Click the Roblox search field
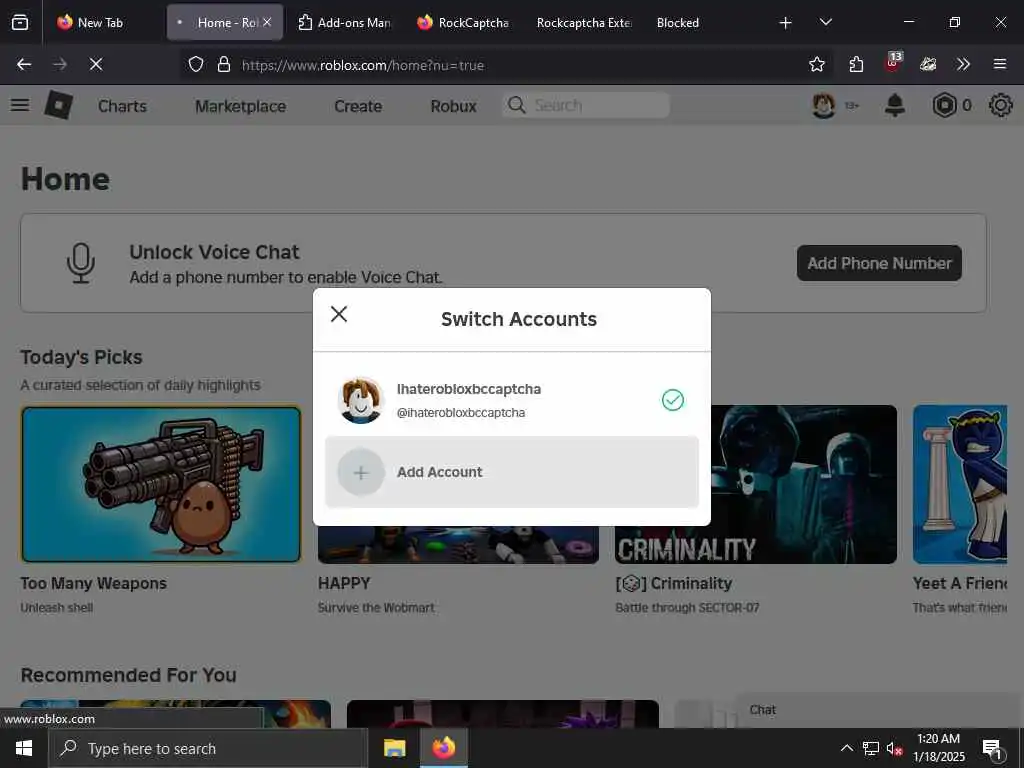1024x768 pixels. [x=586, y=105]
